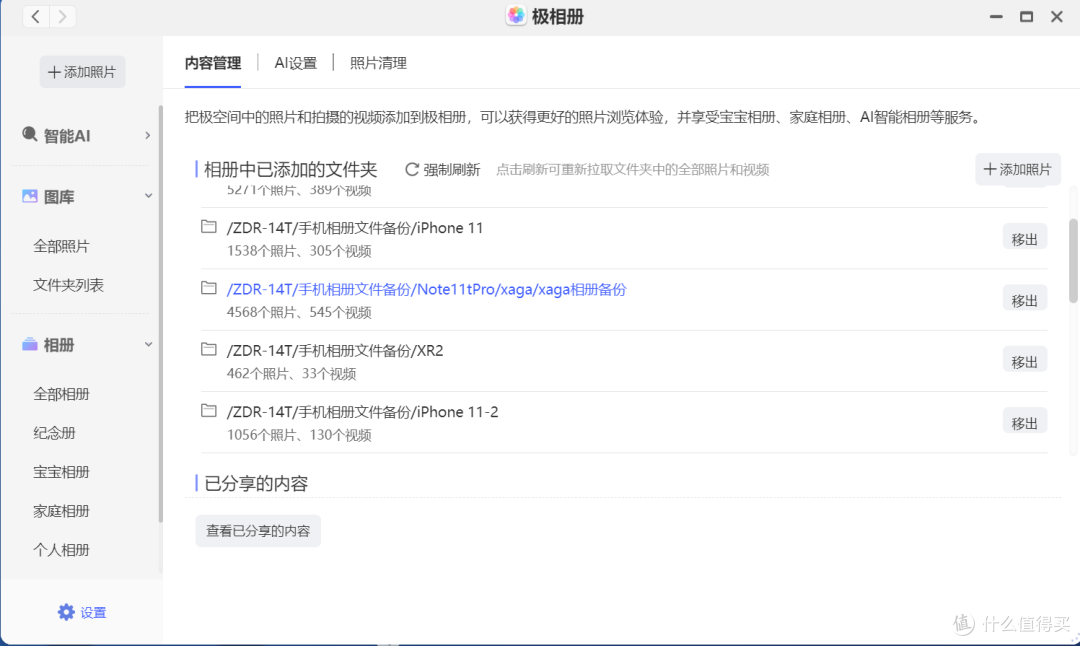Open 全部相册 in the sidebar
The image size is (1080, 646).
[61, 394]
